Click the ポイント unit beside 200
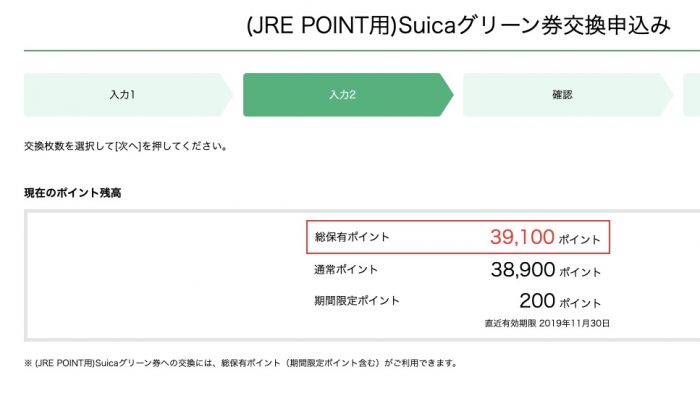 [x=580, y=303]
